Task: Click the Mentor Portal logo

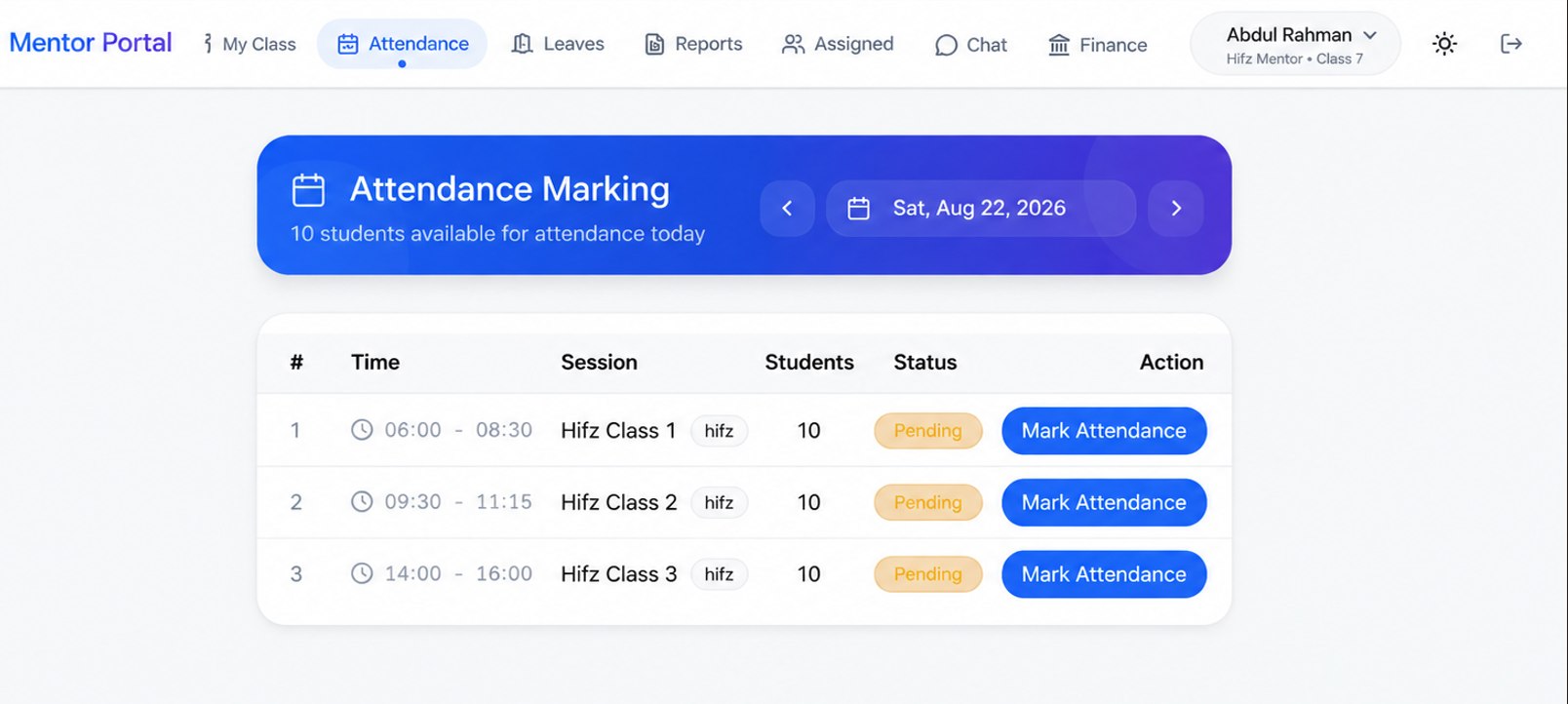Action: 91,43
